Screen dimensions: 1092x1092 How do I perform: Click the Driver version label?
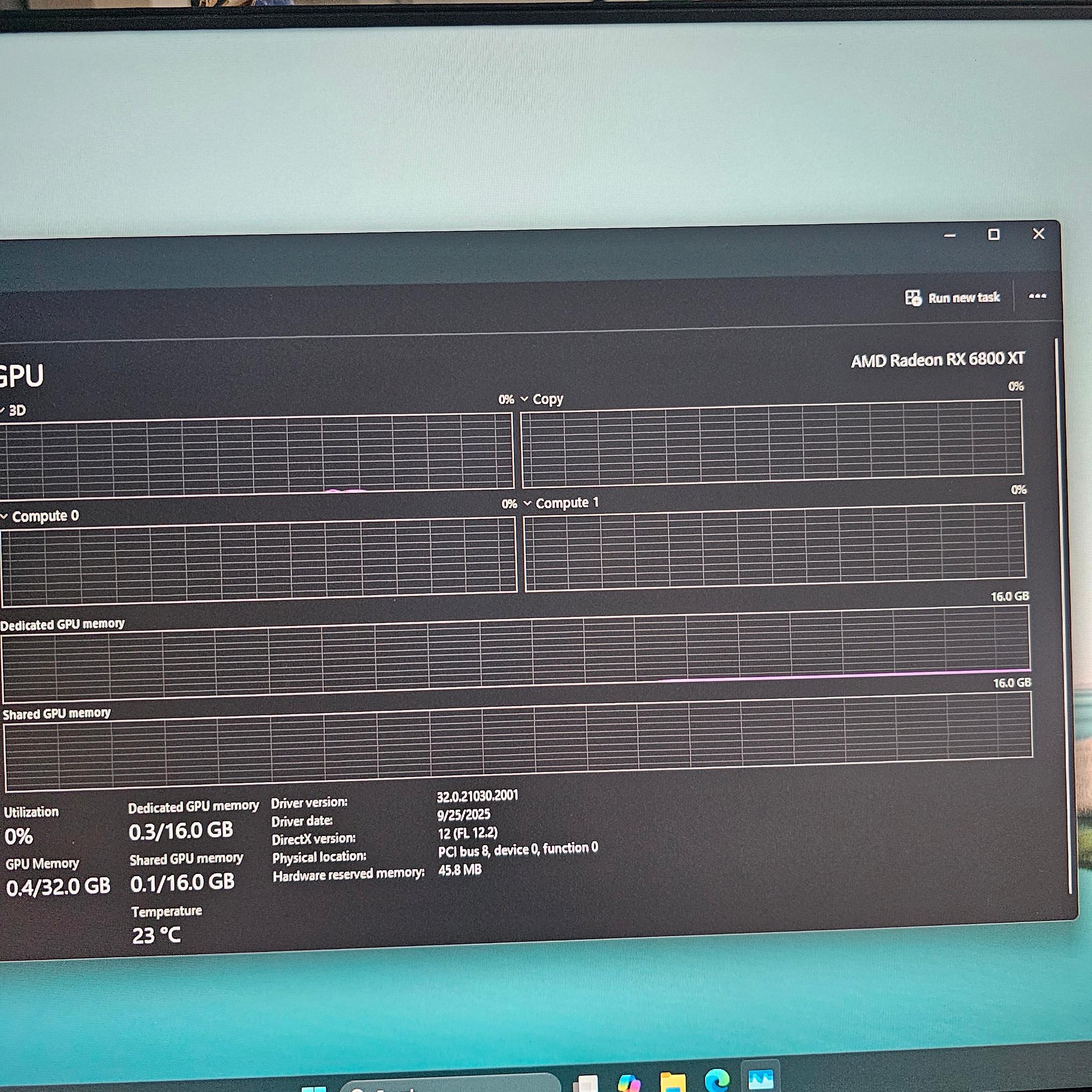309,802
